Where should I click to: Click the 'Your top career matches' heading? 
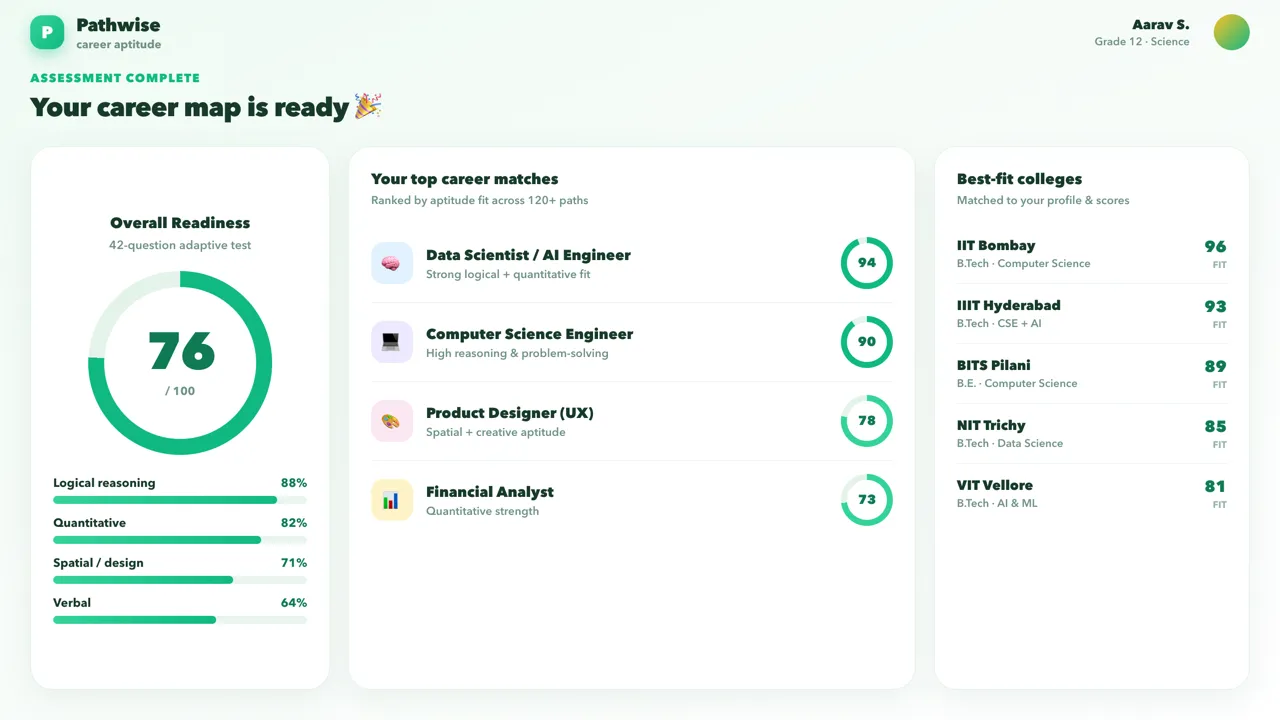[x=465, y=179]
